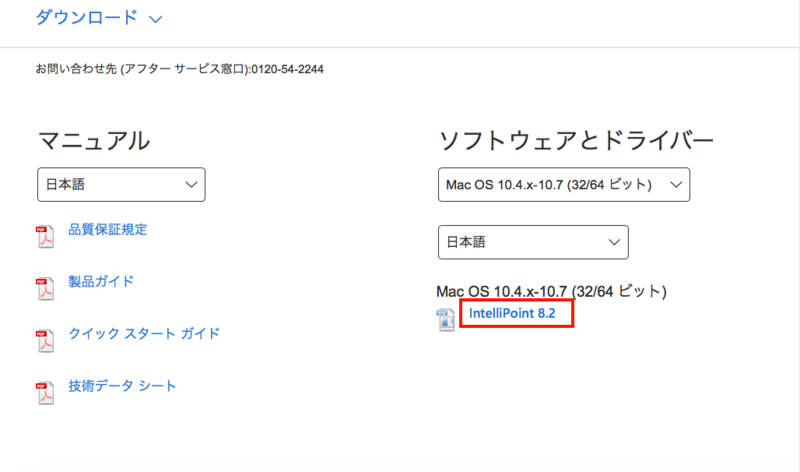This screenshot has height=472, width=800.
Task: Open the マニュアル language dropdown showing 日本語
Action: click(x=121, y=184)
